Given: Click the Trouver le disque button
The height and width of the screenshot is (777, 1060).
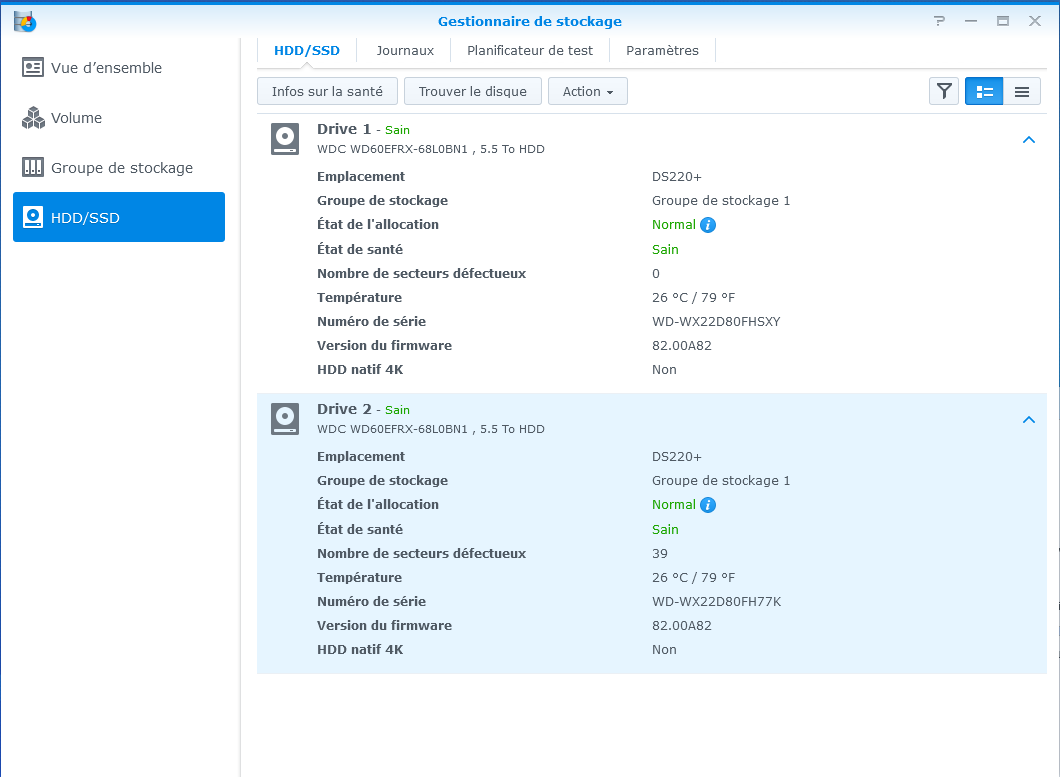Looking at the screenshot, I should (x=472, y=92).
